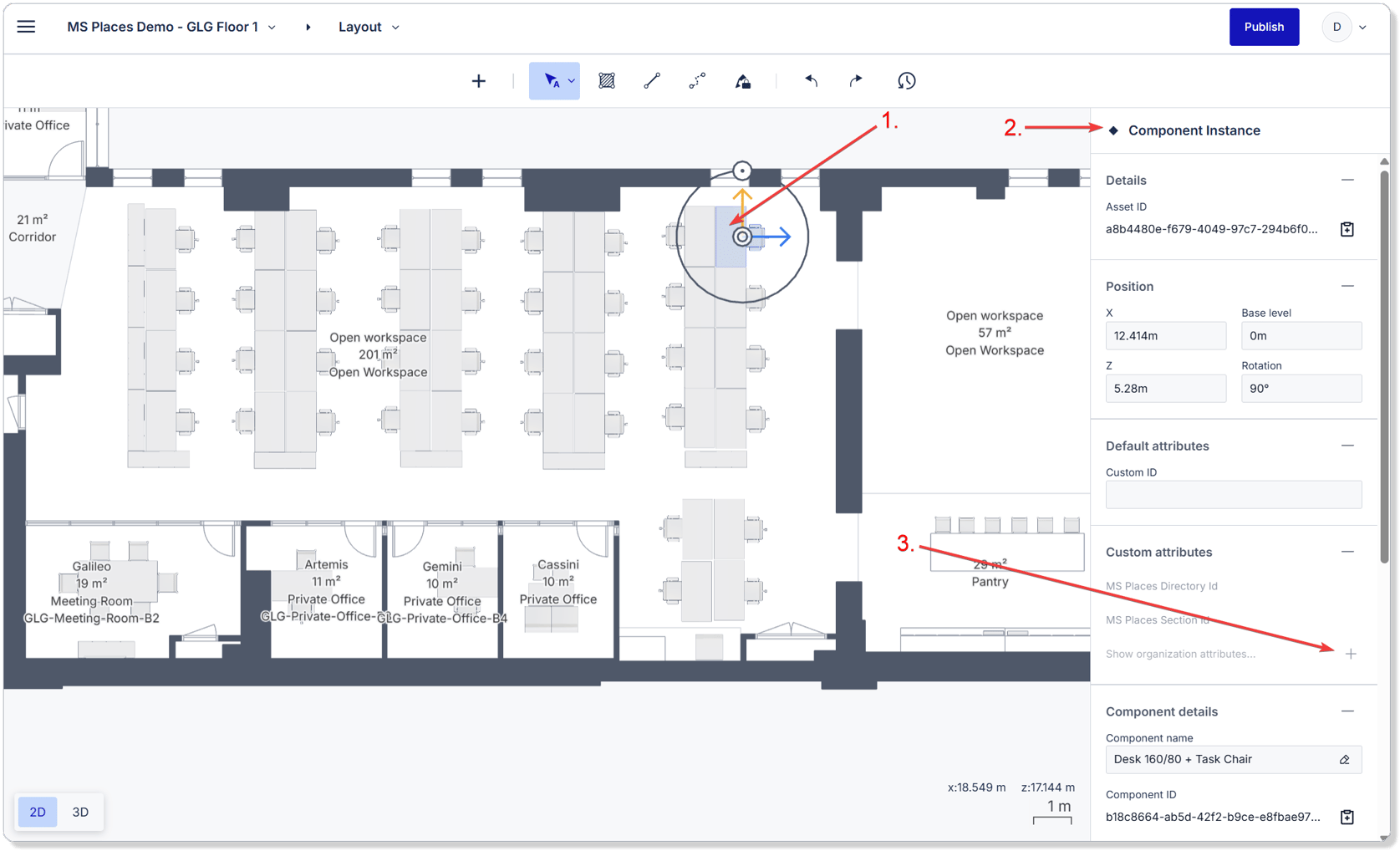This screenshot has width=1400, height=851.
Task: Click the Custom ID input field
Action: (x=1234, y=495)
